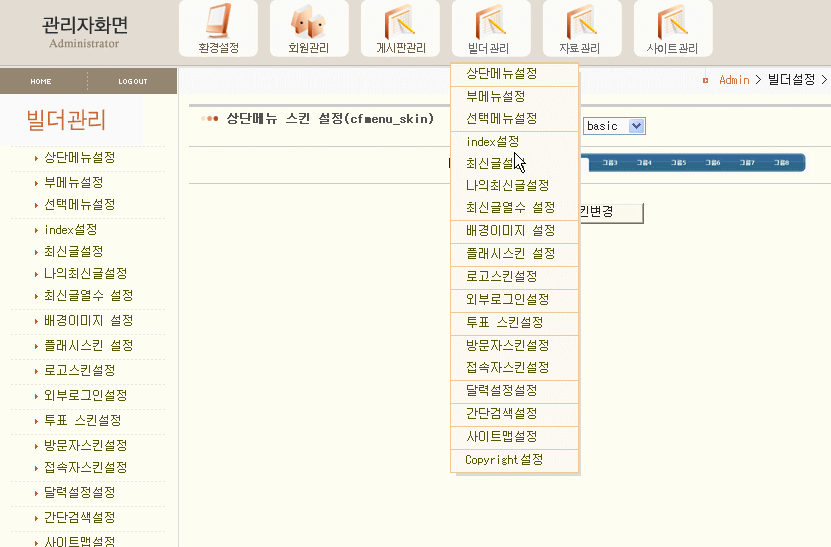Screen dimensions: 831x547
Task: Click the Admin breadcrumb link
Action: [734, 80]
